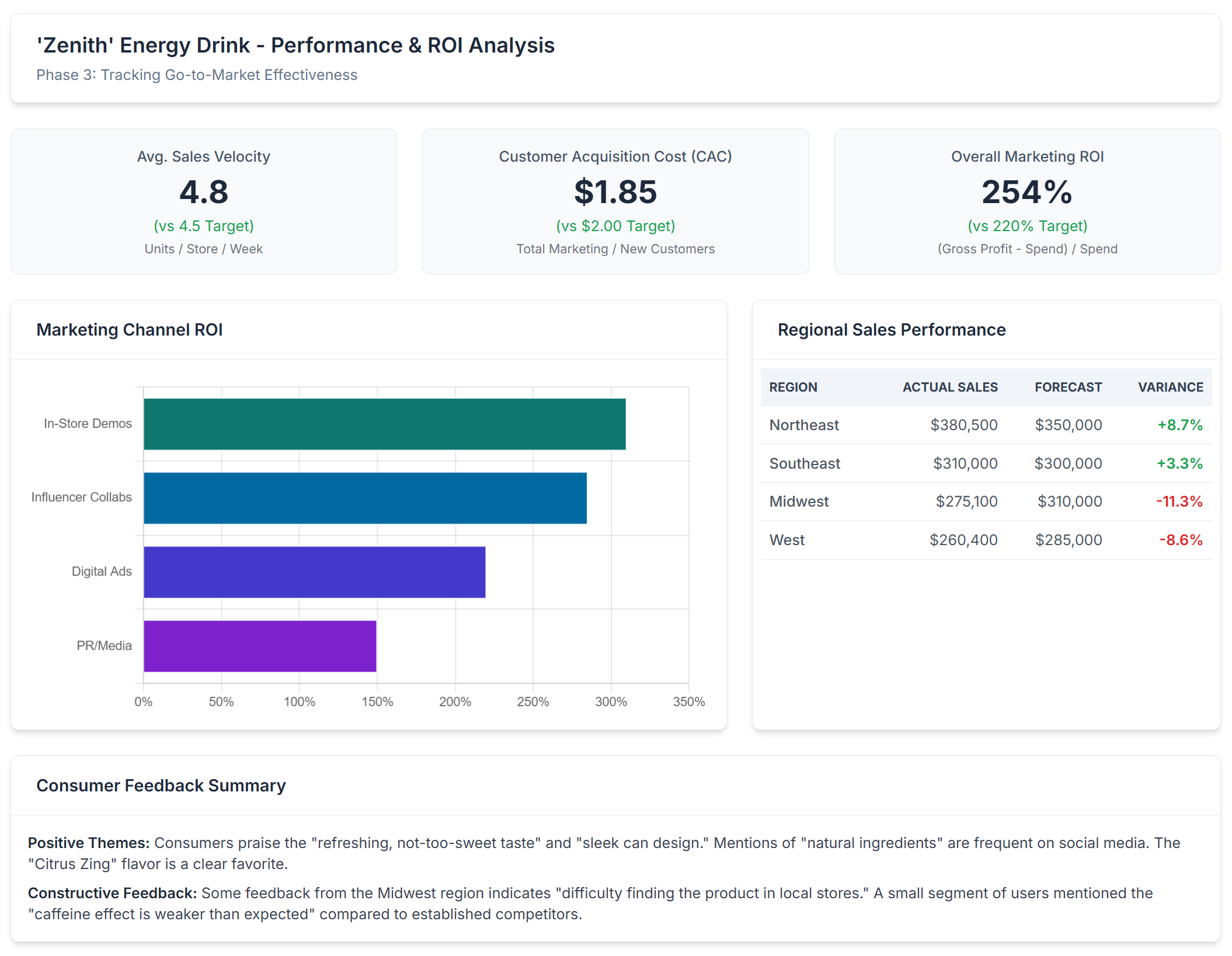1232x956 pixels.
Task: Select the Northeast region cell
Action: [804, 425]
